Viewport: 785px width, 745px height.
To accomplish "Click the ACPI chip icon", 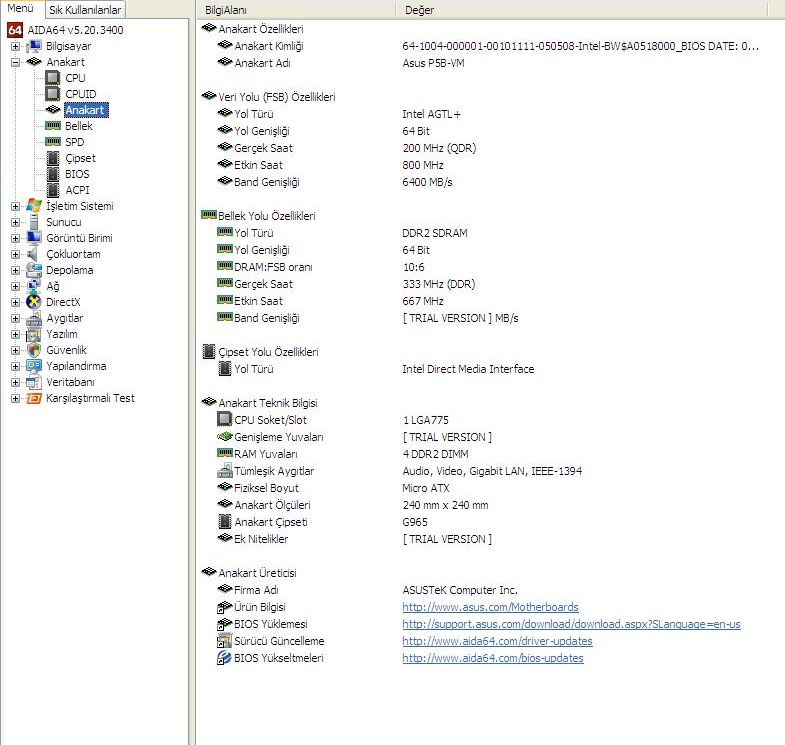I will (53, 190).
